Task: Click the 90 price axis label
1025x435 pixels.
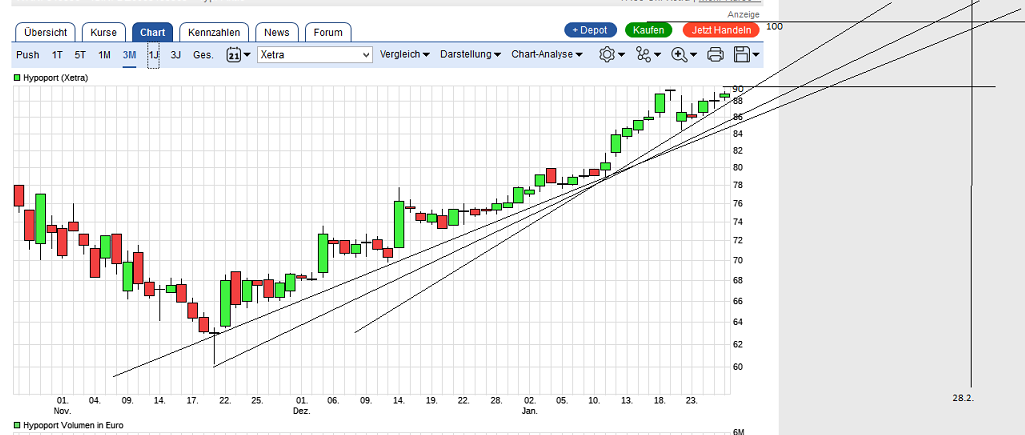Action: click(738, 88)
